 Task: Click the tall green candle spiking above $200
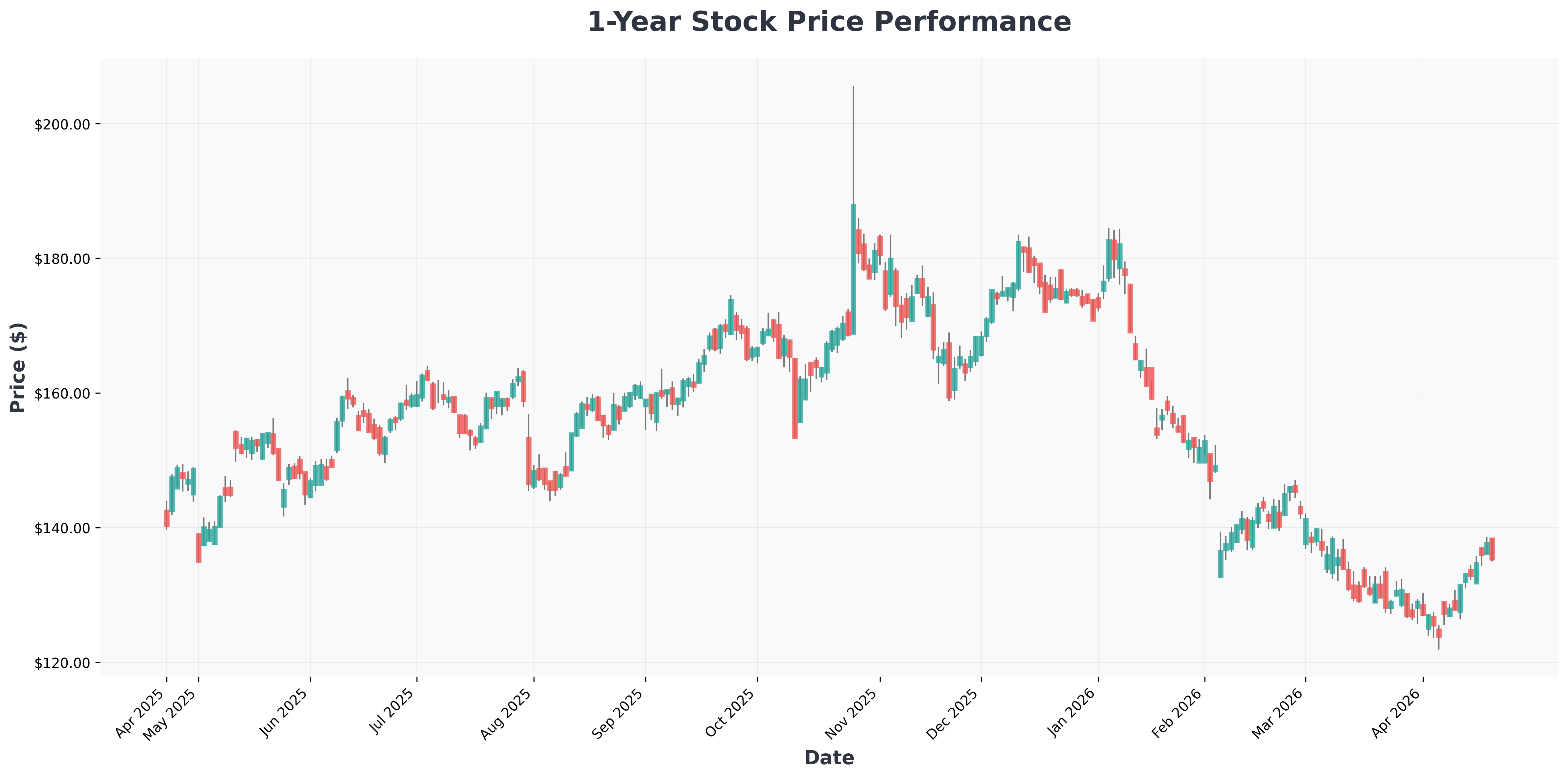(853, 269)
